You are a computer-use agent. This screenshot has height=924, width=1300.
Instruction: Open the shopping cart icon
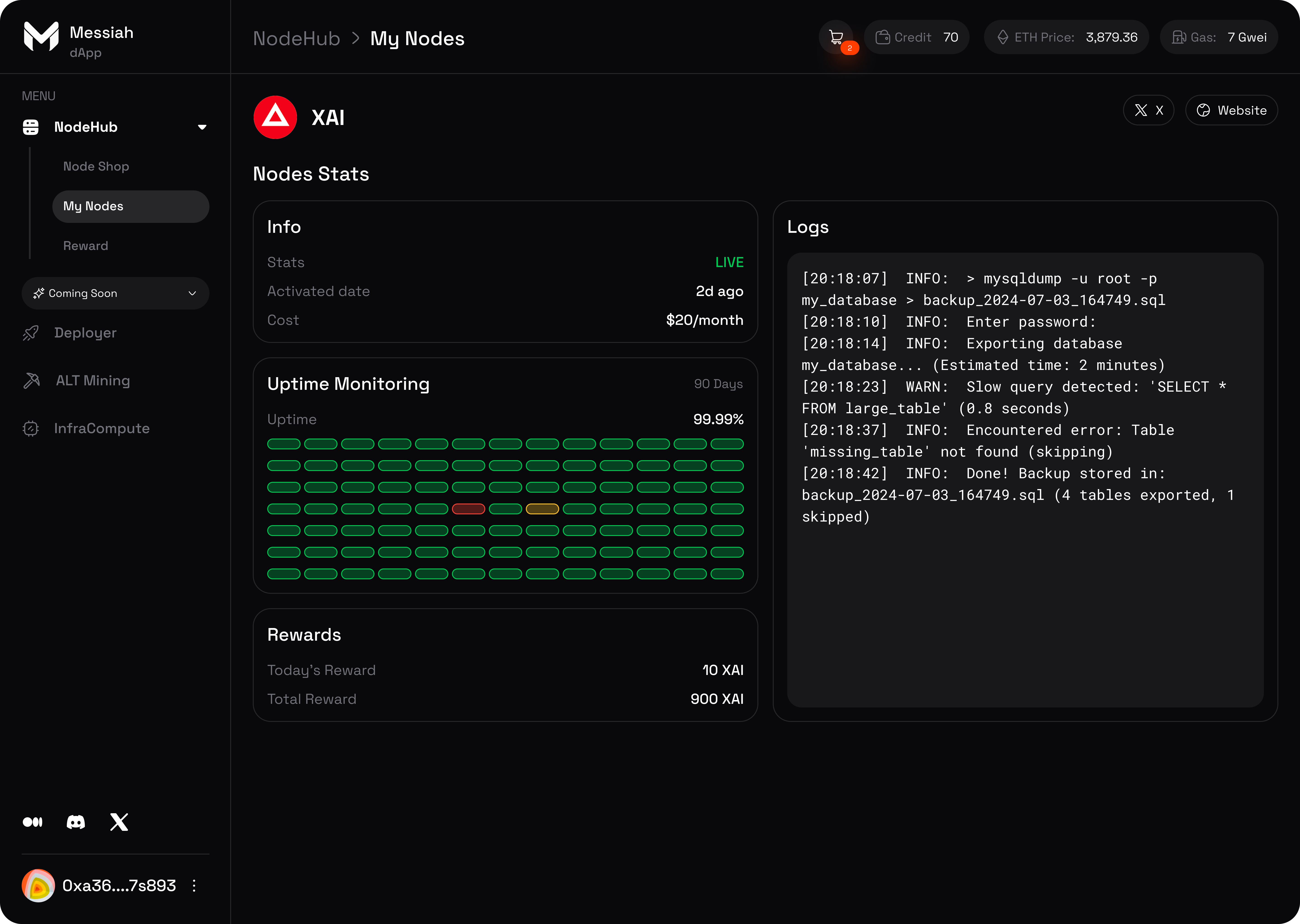click(x=836, y=37)
